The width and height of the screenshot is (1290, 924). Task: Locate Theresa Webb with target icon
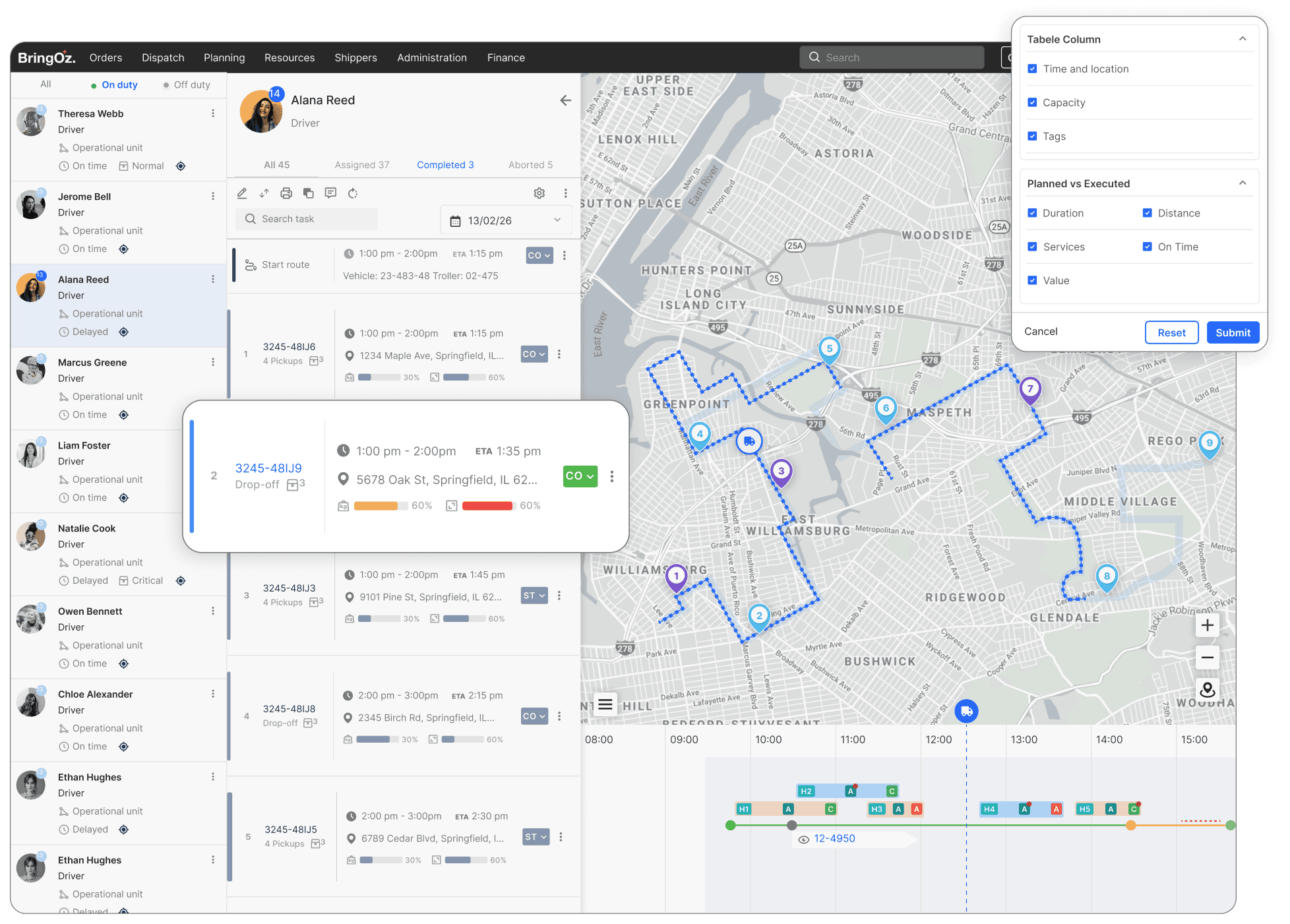[x=181, y=166]
